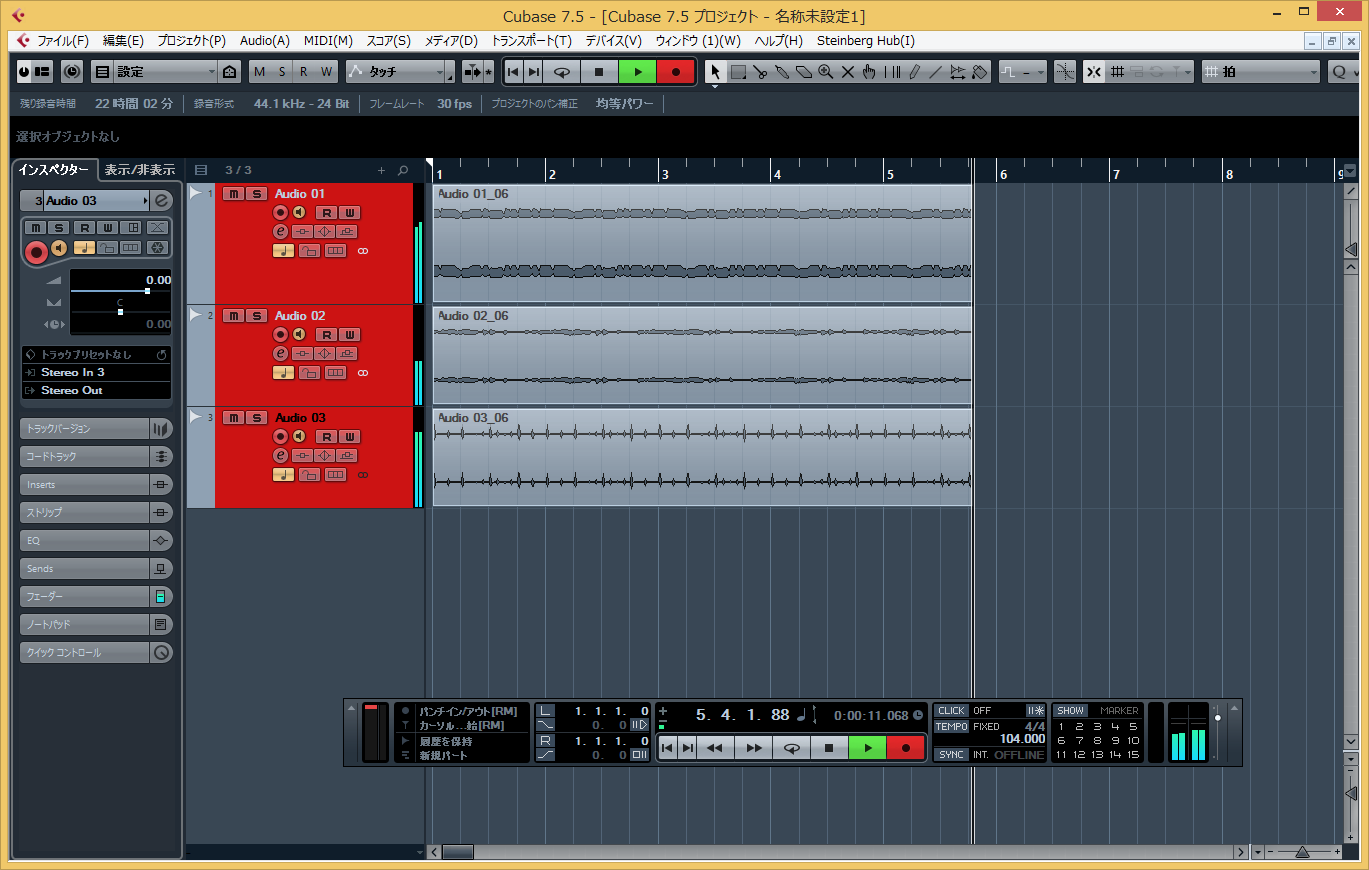This screenshot has width=1369, height=870.
Task: Enable Write automation on Audio 03 track
Action: (x=350, y=437)
